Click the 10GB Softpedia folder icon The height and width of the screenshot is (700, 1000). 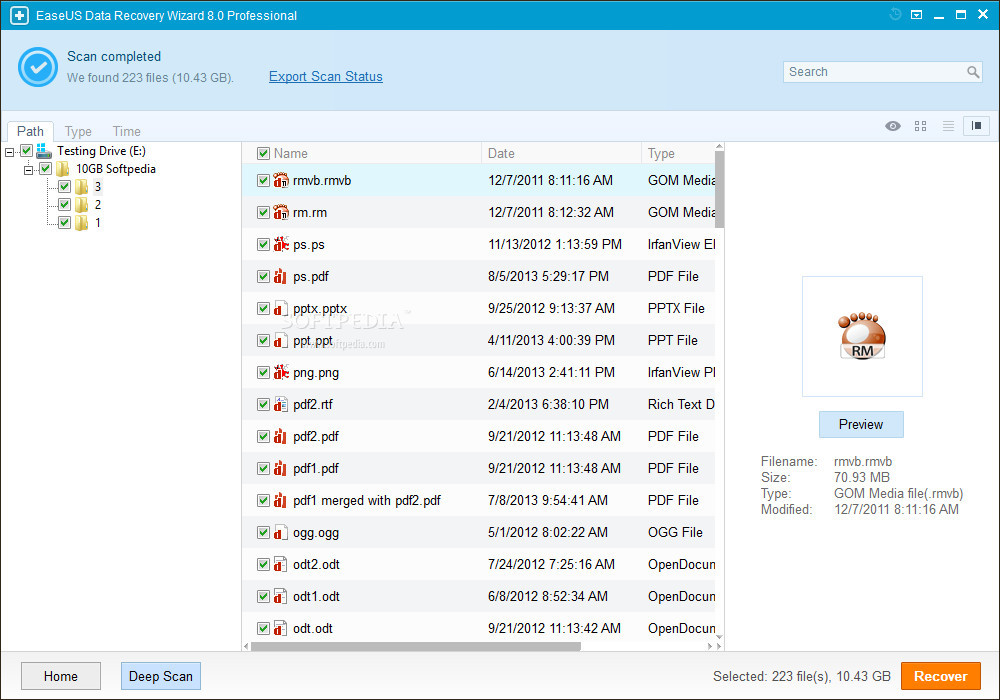coord(62,169)
